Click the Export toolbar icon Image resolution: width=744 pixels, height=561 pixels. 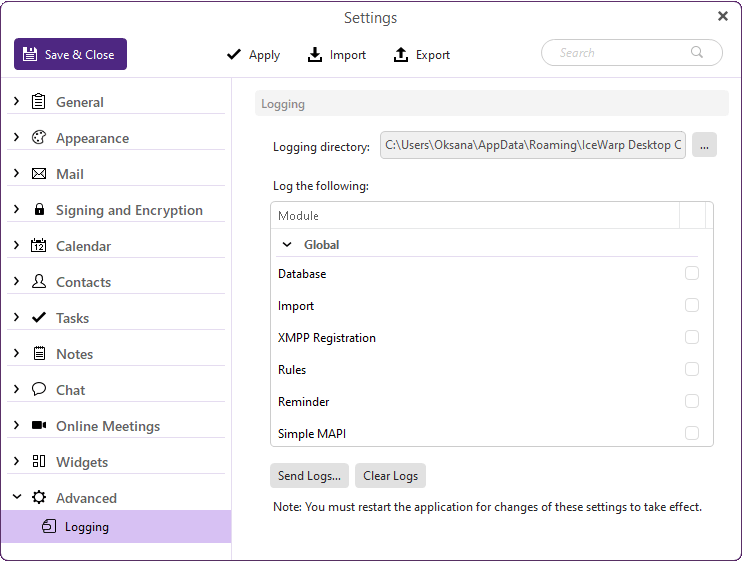tap(400, 55)
